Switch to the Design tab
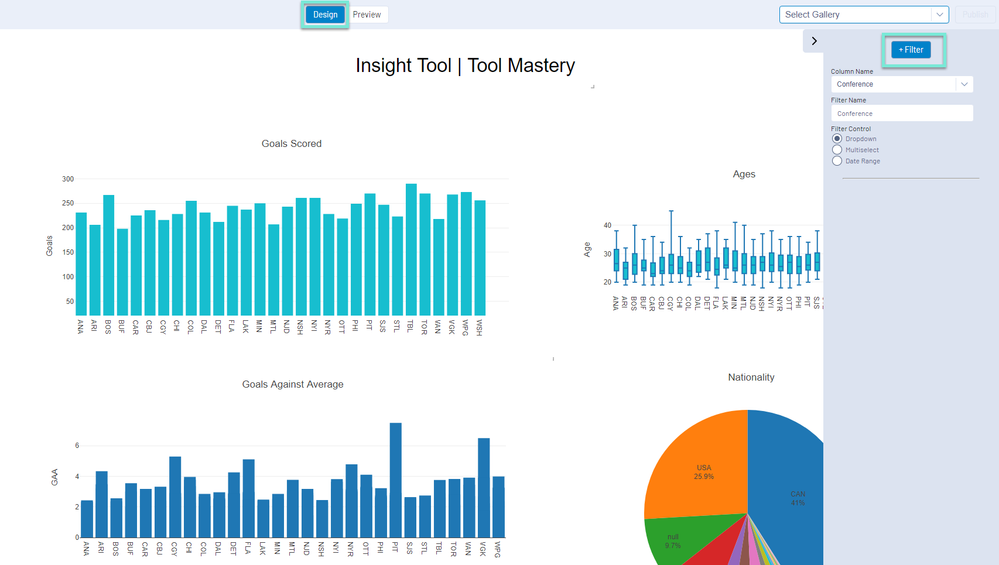 (325, 15)
